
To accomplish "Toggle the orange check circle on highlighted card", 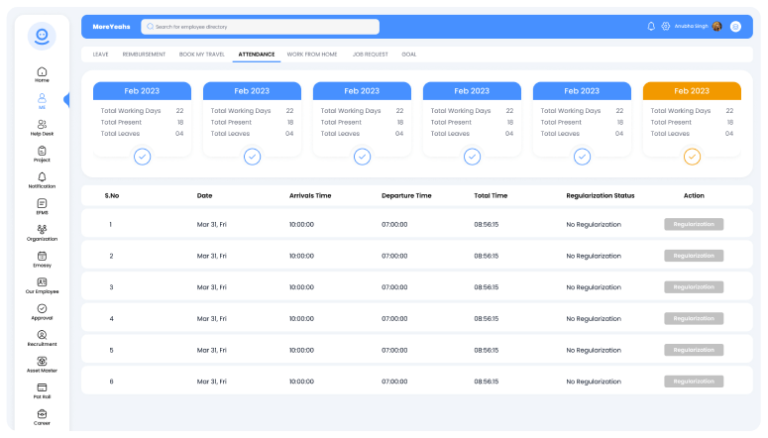I will [x=692, y=156].
